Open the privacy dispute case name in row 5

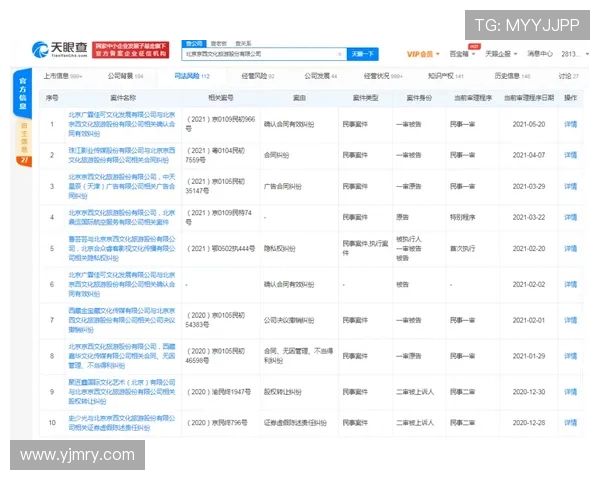pyautogui.click(x=122, y=249)
